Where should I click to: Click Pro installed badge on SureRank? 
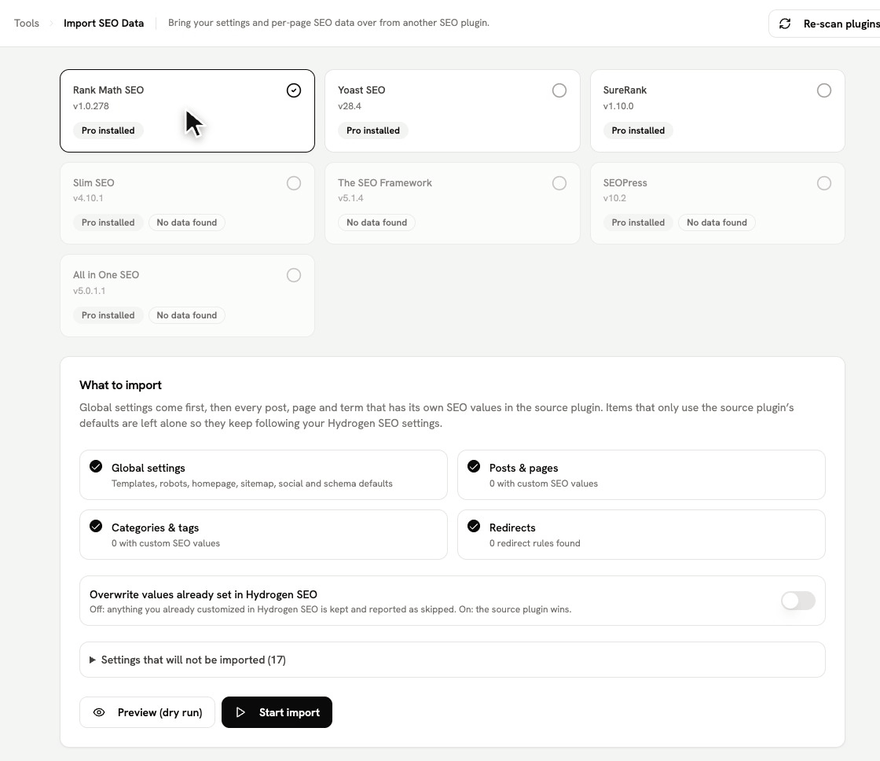638,130
